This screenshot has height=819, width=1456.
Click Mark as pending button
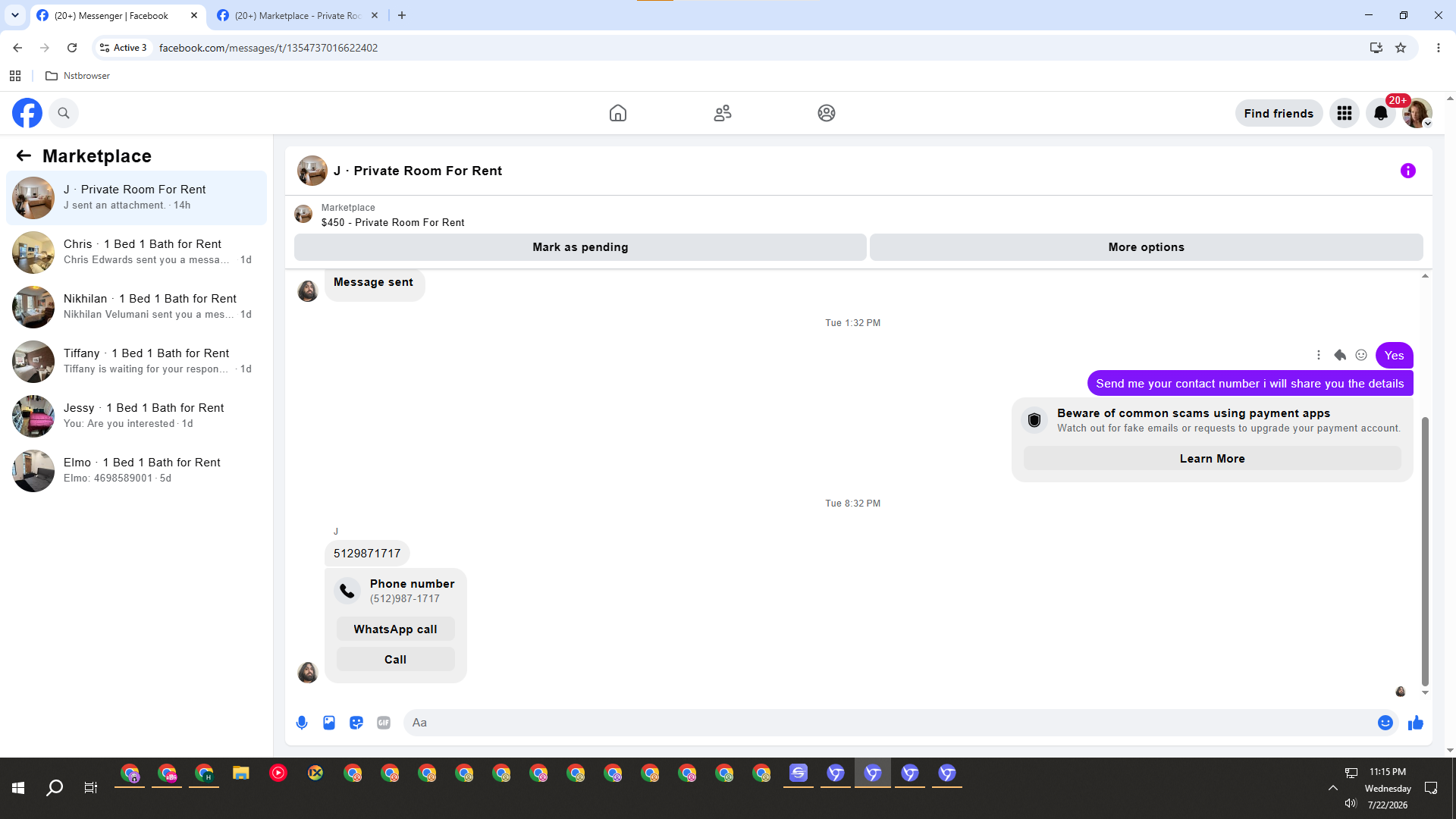pos(580,247)
